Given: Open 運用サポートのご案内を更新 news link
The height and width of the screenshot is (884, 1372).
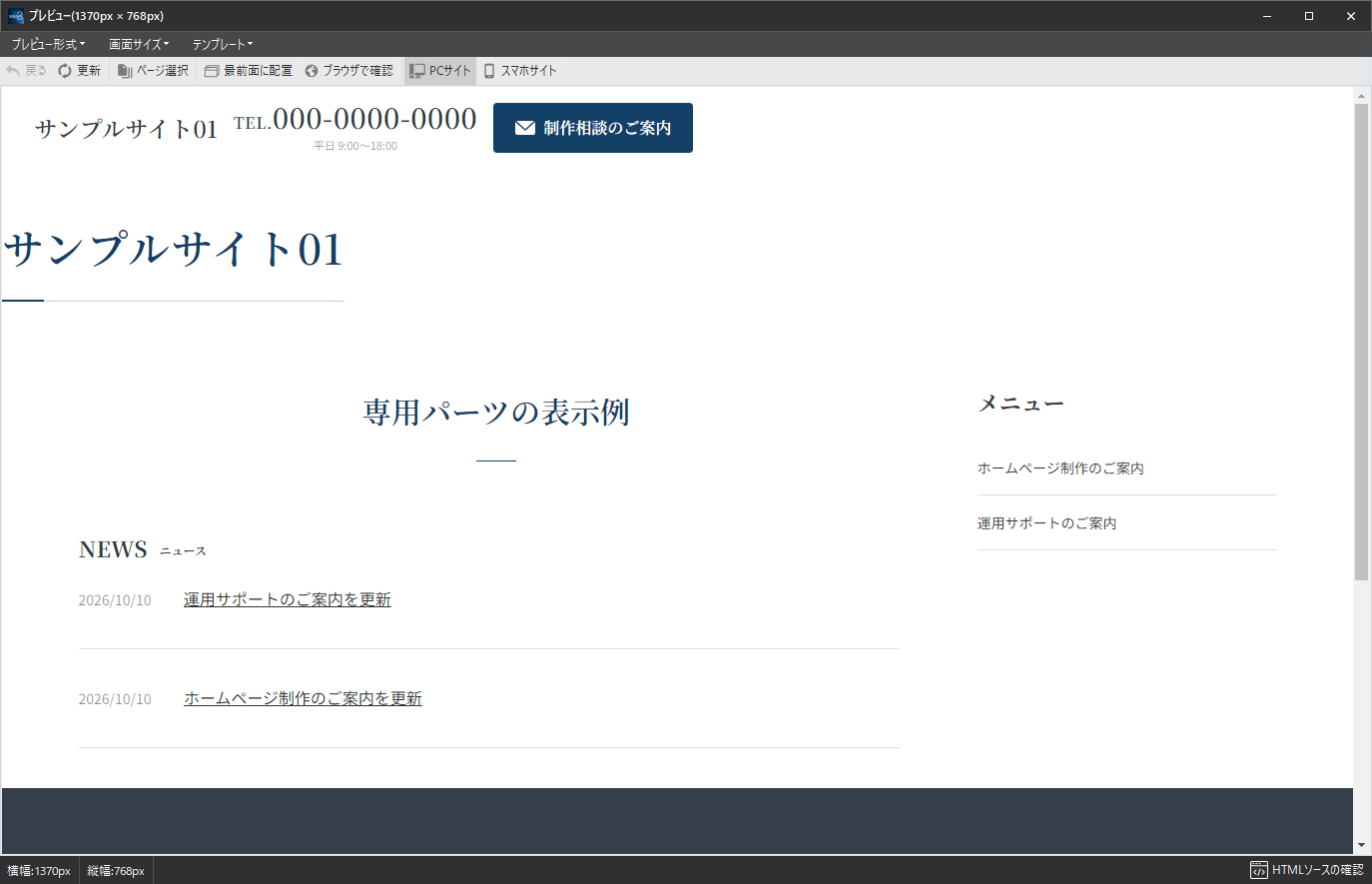Looking at the screenshot, I should coord(288,599).
